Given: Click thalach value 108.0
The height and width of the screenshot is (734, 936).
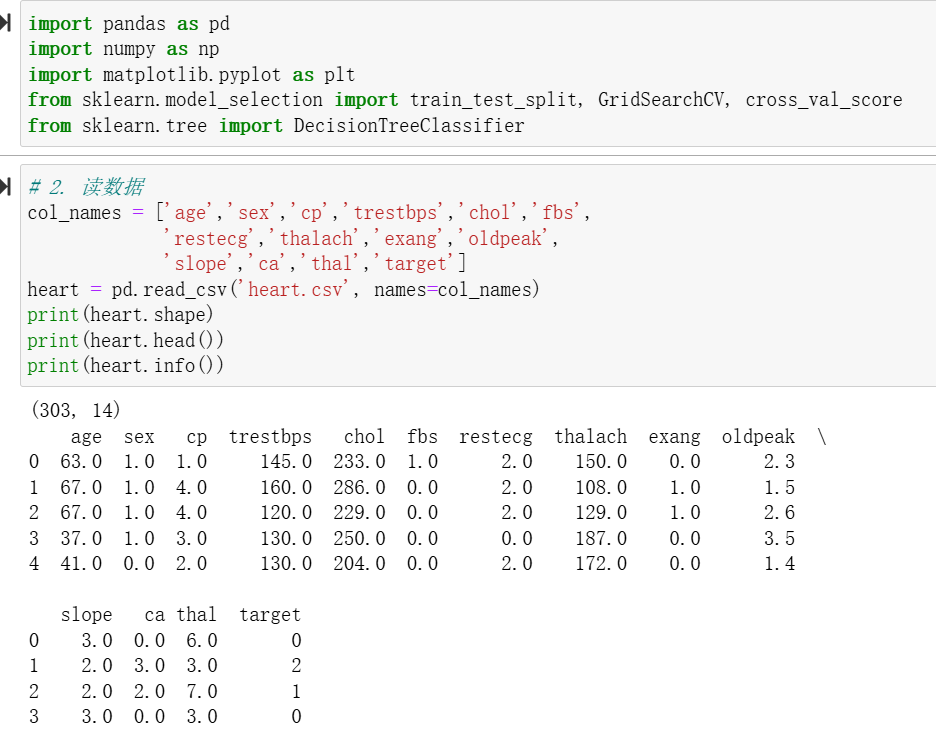Looking at the screenshot, I should pyautogui.click(x=601, y=488).
